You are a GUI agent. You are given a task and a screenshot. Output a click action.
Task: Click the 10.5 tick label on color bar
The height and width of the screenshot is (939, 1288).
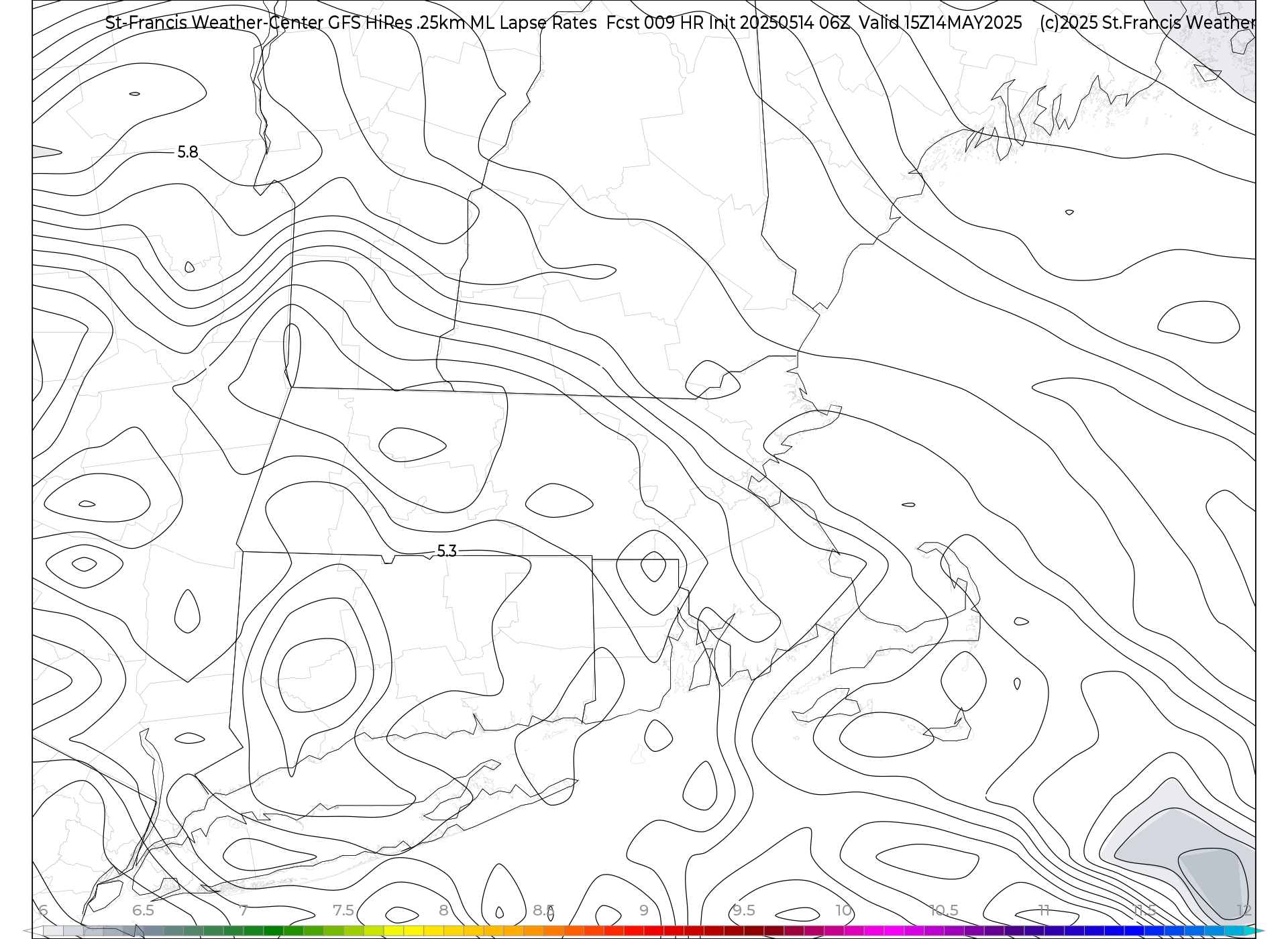pyautogui.click(x=944, y=910)
